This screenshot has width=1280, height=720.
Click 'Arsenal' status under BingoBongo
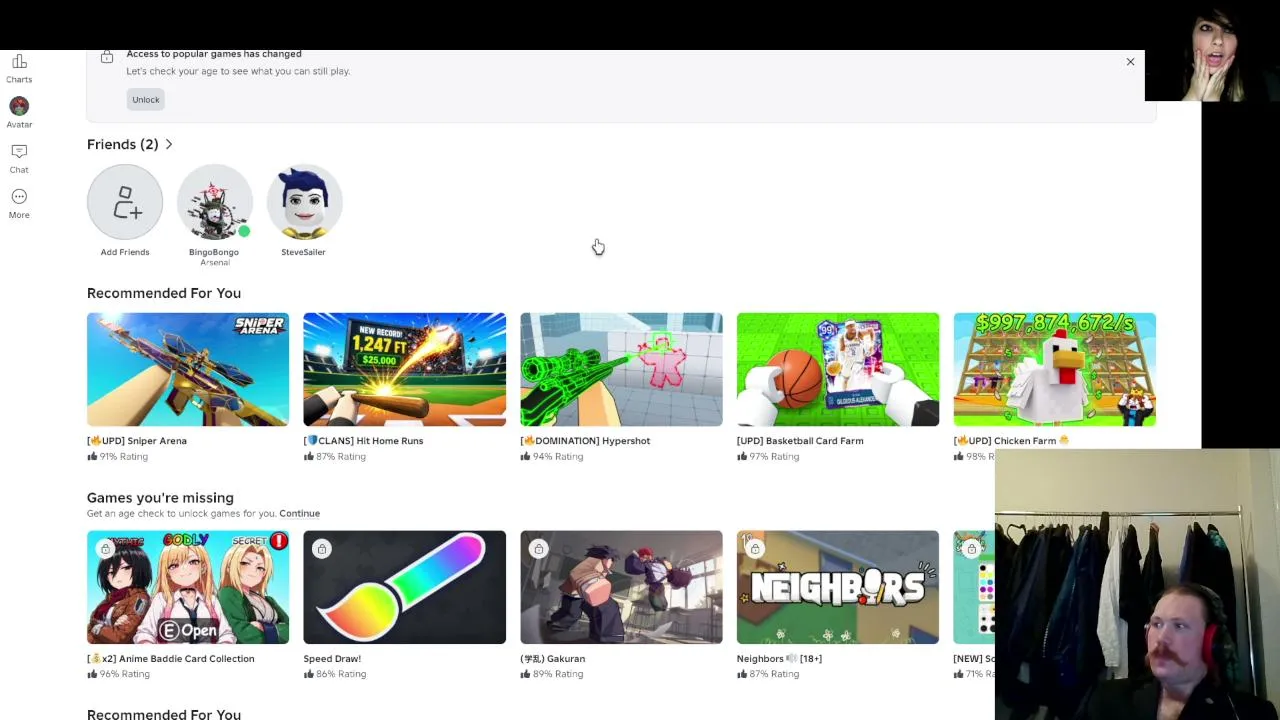click(x=215, y=263)
